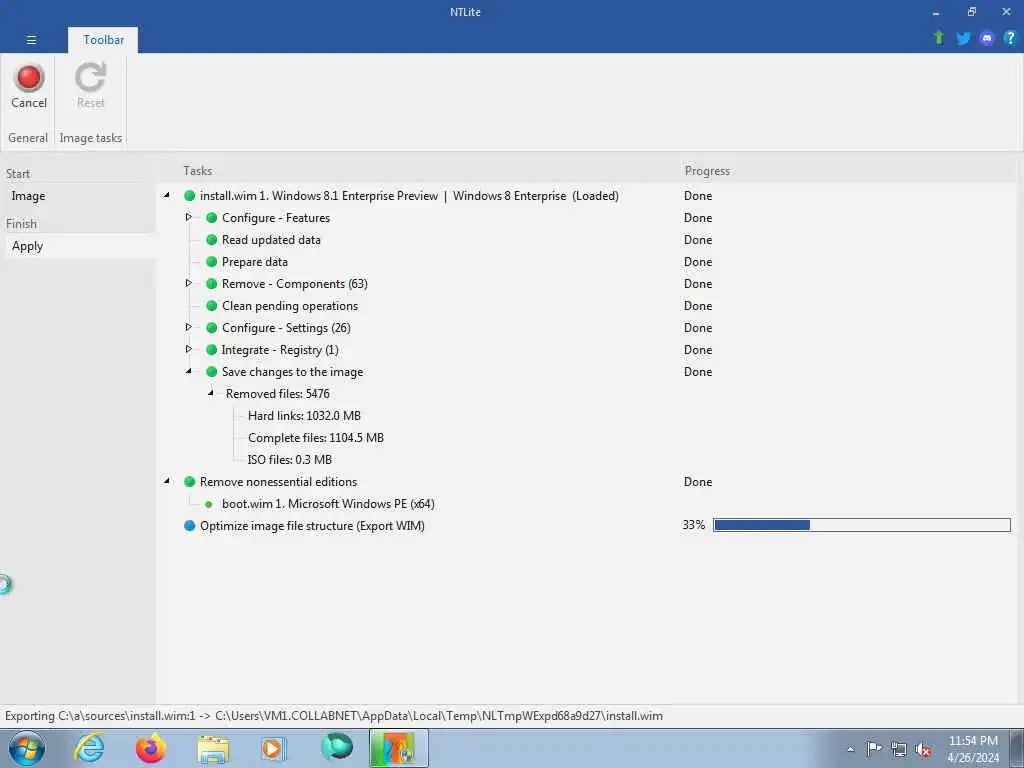Click the small dot beside boot.wim
The image size is (1024, 768).
click(209, 504)
